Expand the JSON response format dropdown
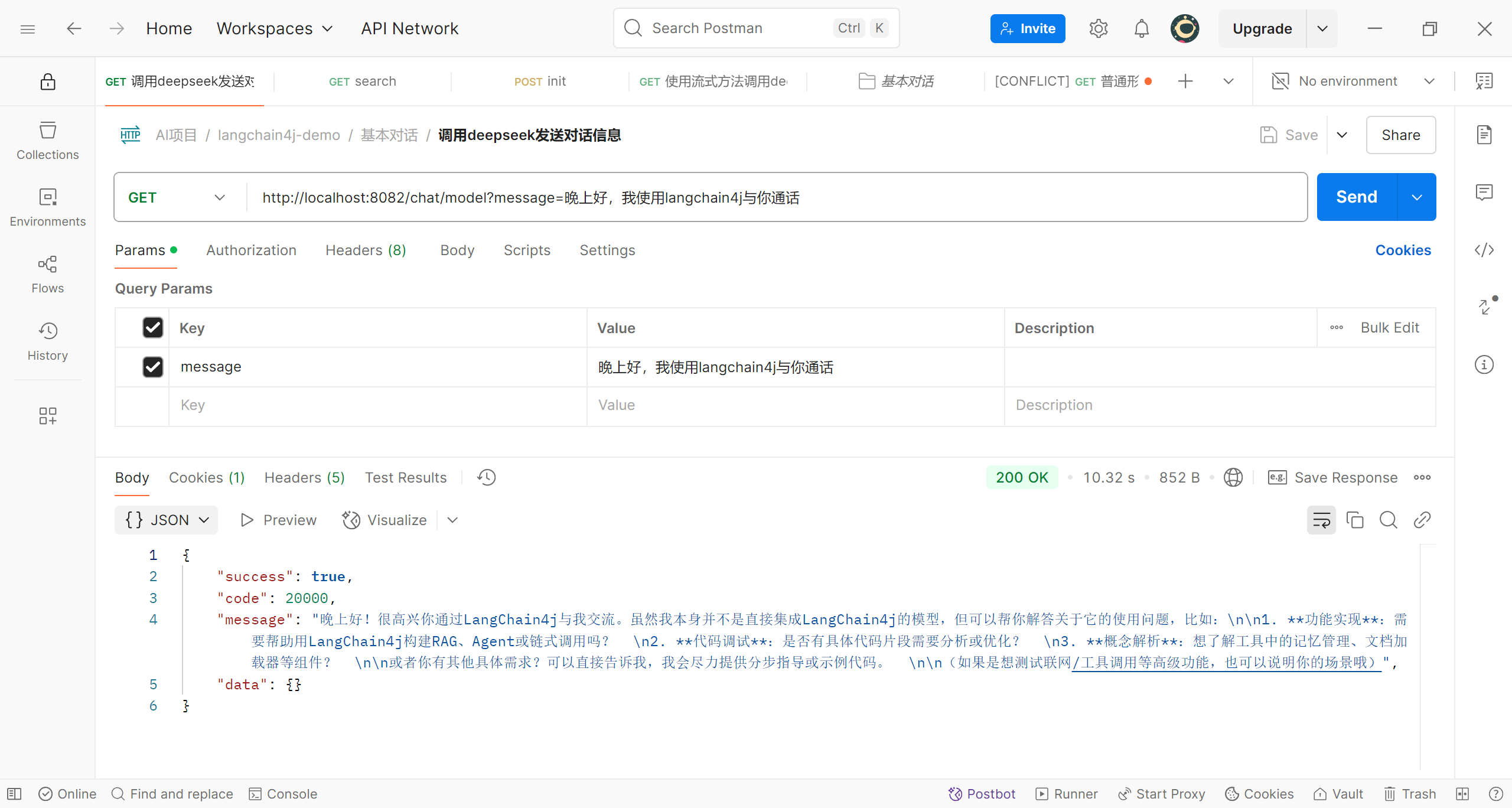This screenshot has height=808, width=1512. pyautogui.click(x=167, y=520)
